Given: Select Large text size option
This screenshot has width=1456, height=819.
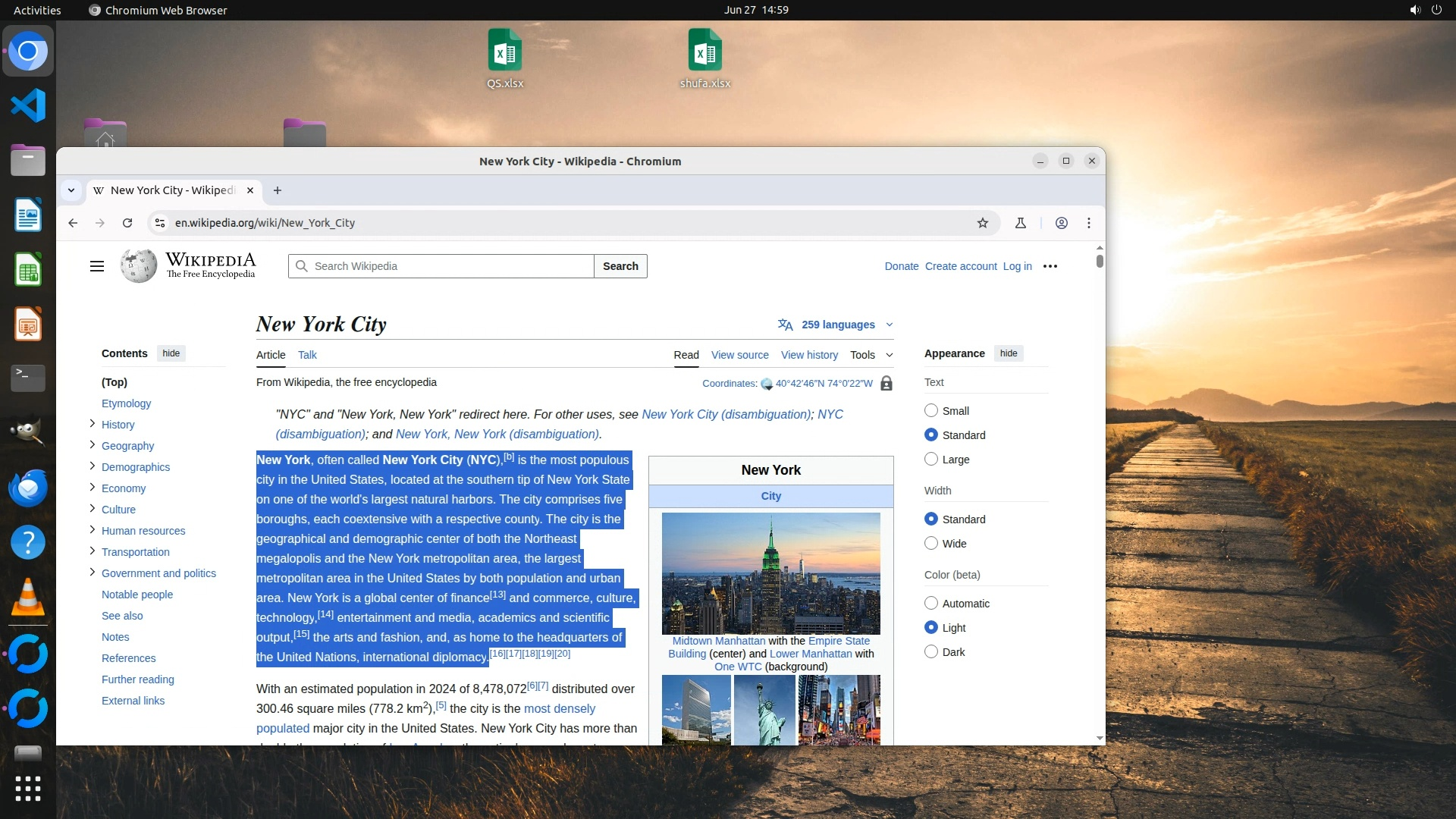Looking at the screenshot, I should click(931, 459).
